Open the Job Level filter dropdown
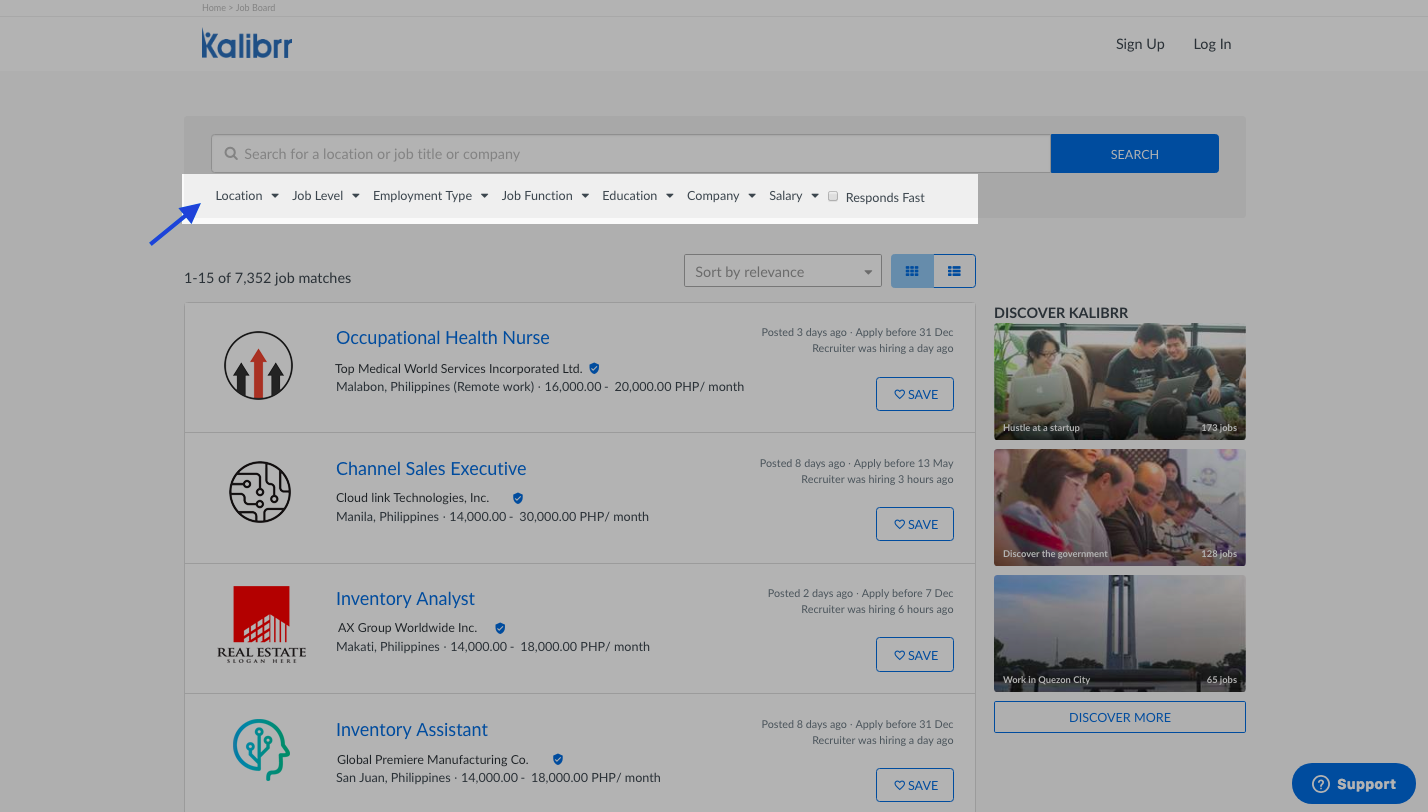This screenshot has height=812, width=1428. click(x=325, y=196)
